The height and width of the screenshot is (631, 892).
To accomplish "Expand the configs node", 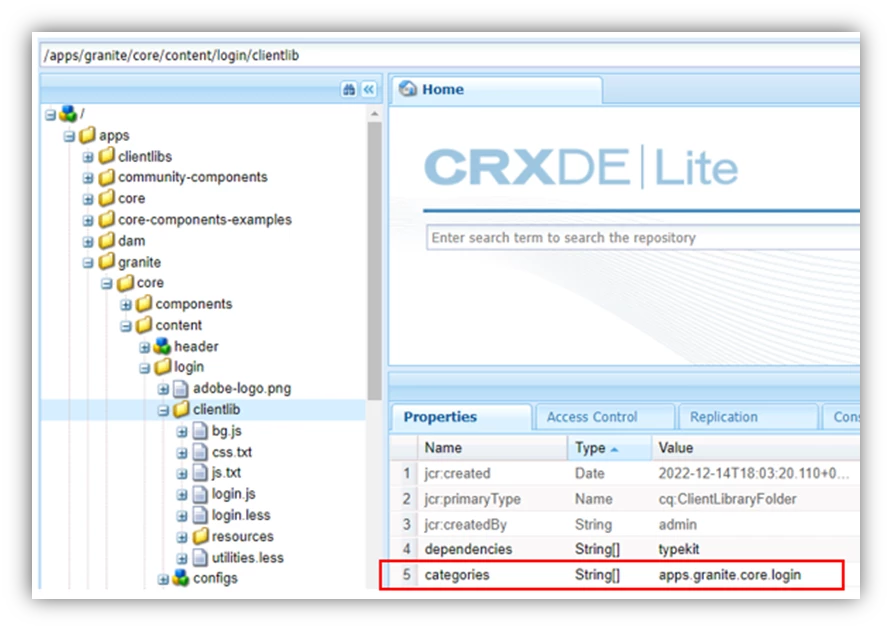I will tap(163, 580).
